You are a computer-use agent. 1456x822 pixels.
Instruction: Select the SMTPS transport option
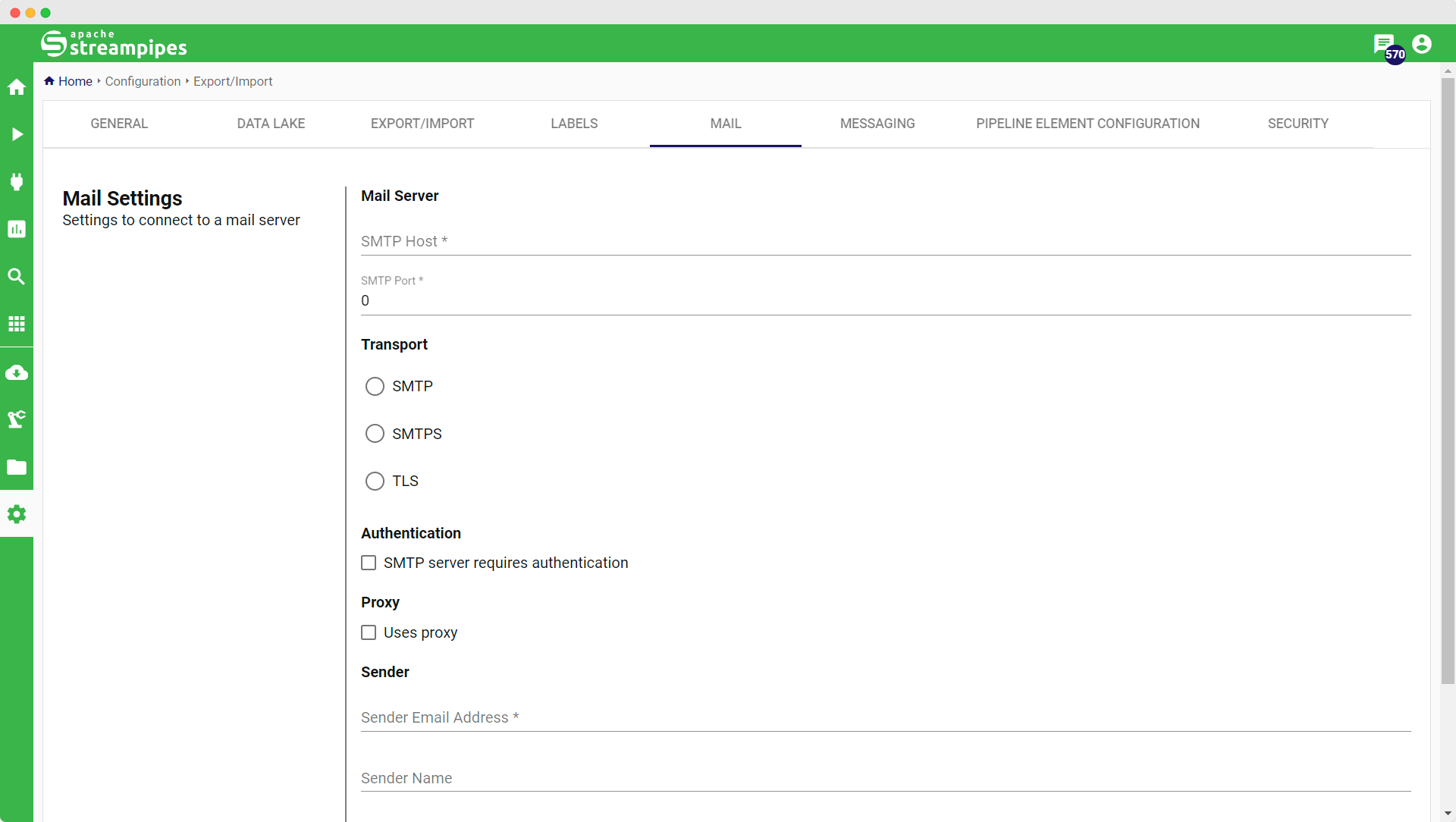pos(375,434)
